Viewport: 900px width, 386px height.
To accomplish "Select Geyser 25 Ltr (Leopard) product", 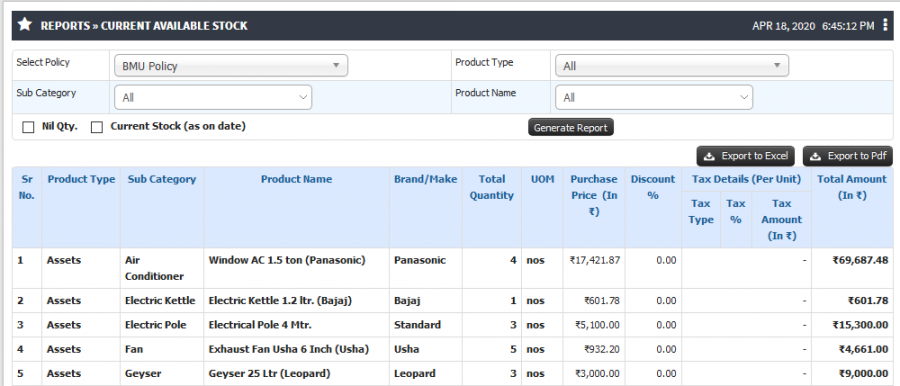I will tap(270, 373).
